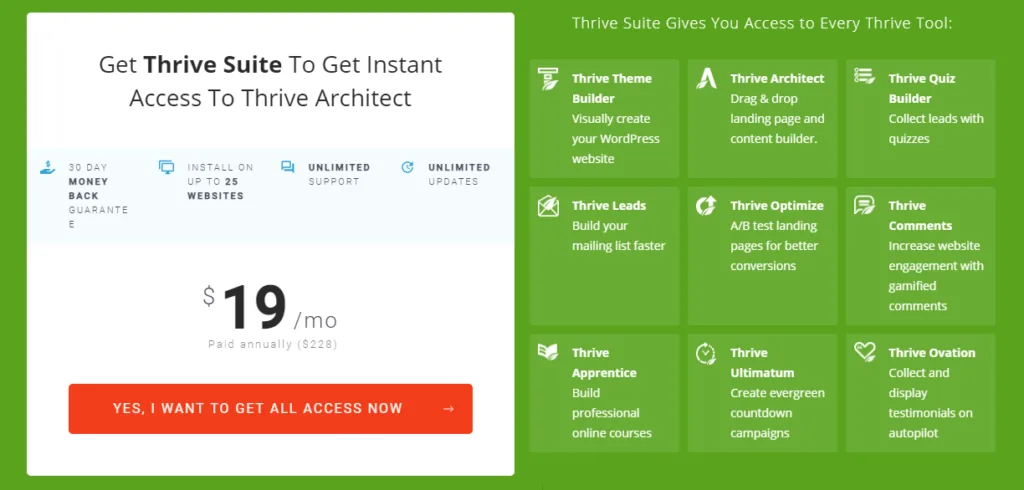
Task: Click the refresh icon beside Unlimited Updates
Action: [x=408, y=167]
